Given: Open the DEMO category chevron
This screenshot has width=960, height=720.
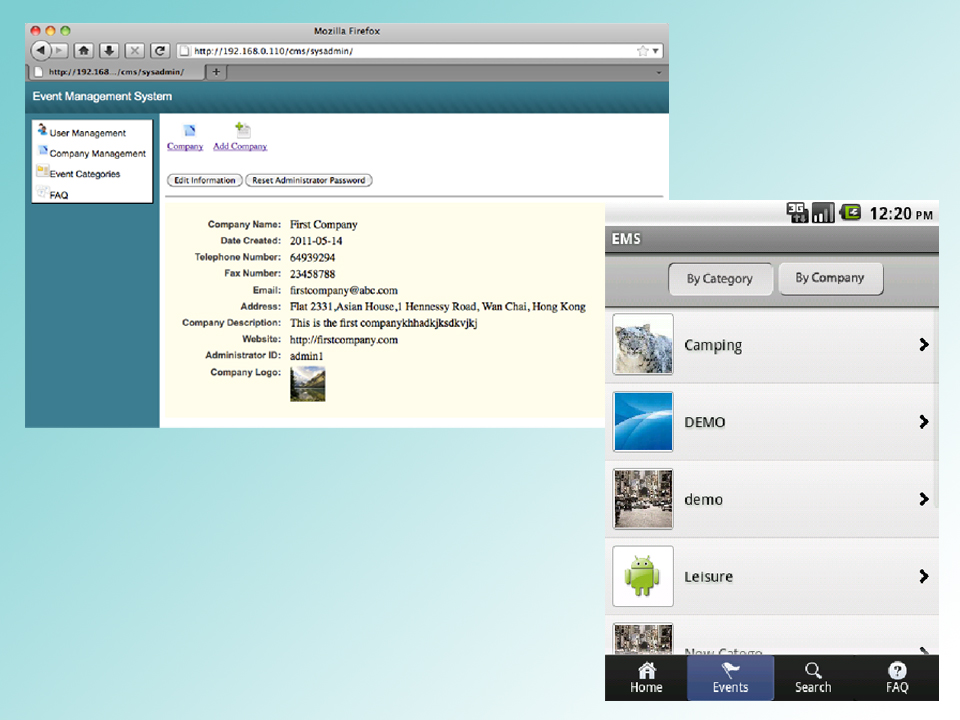Looking at the screenshot, I should click(x=923, y=422).
